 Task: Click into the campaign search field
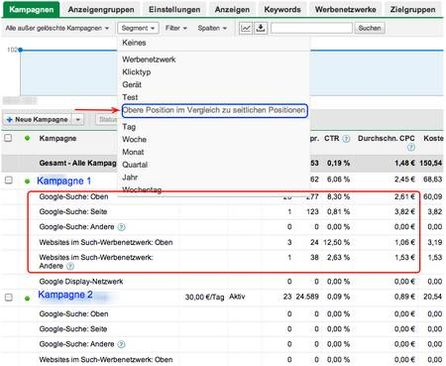coord(311,28)
